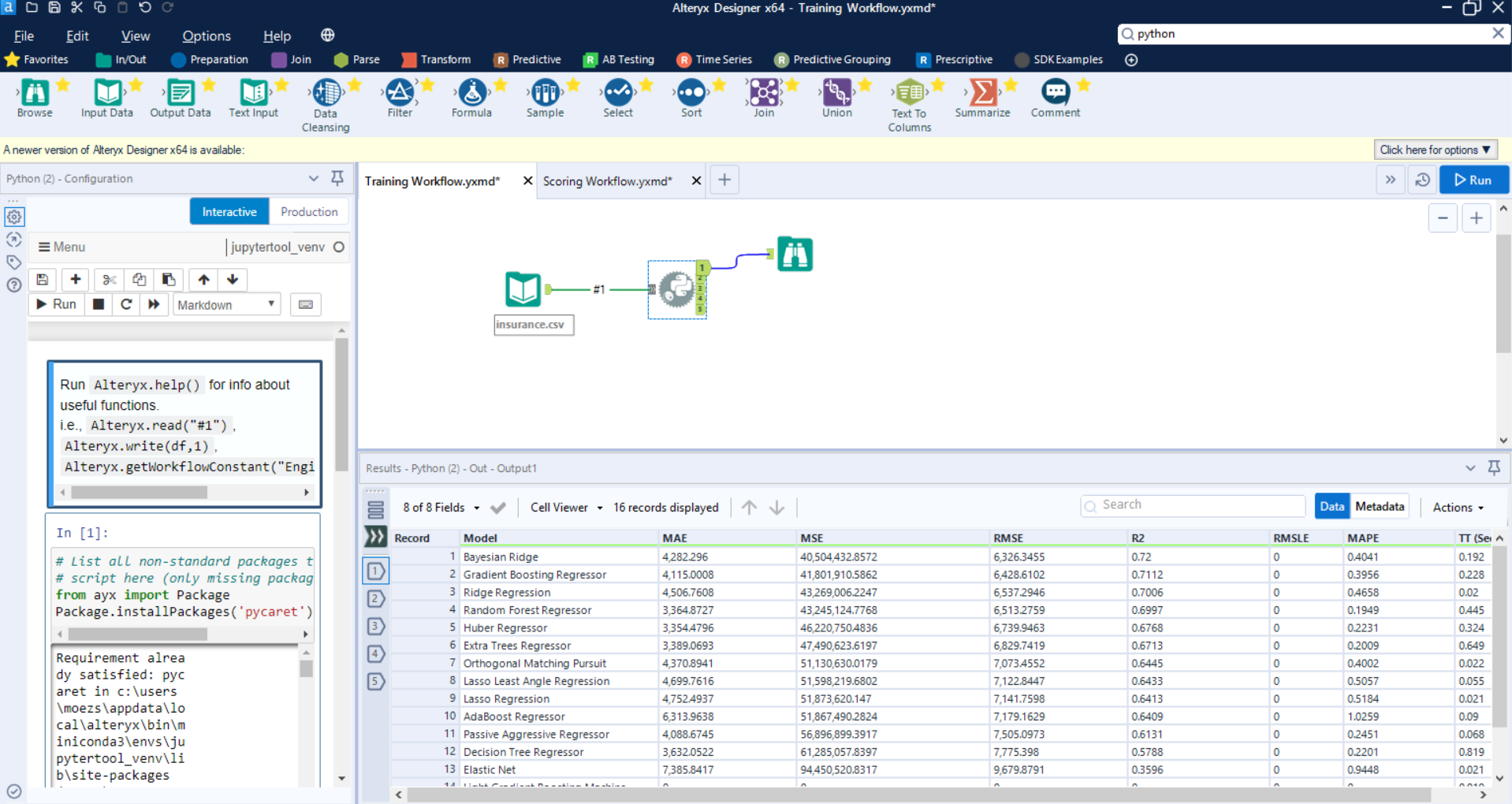The image size is (1512, 804).
Task: Switch to Interactive mode
Action: click(229, 212)
